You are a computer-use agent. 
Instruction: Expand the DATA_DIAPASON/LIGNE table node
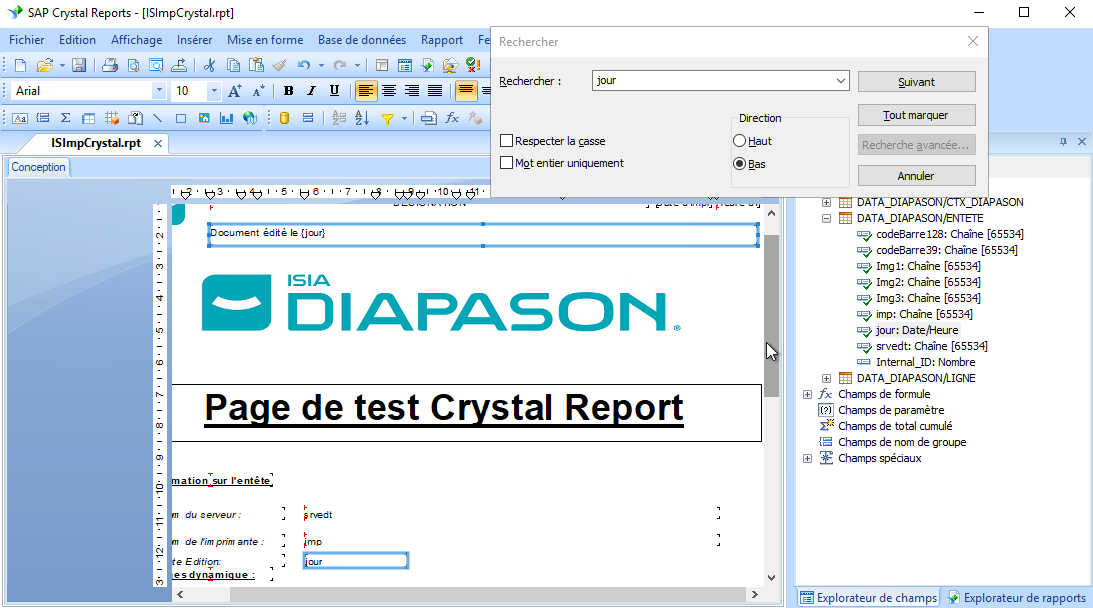pos(827,378)
